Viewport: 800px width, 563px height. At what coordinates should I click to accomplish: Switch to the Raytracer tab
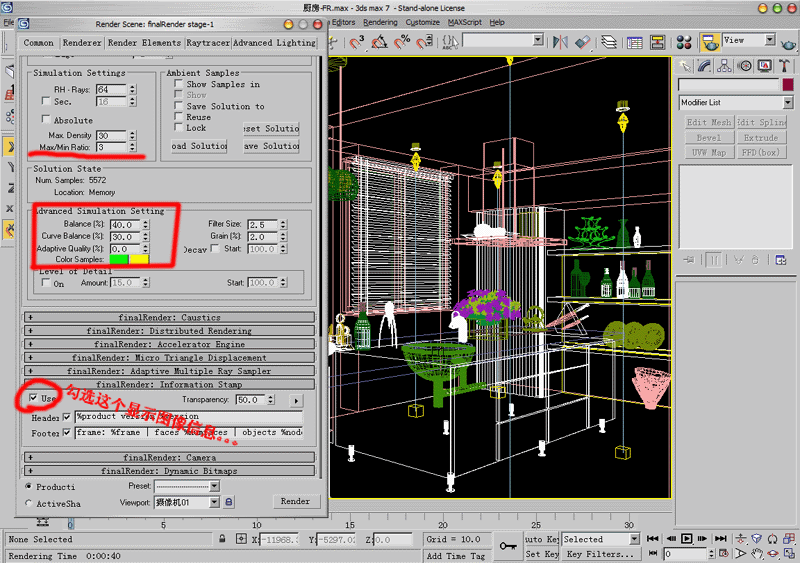coord(206,43)
